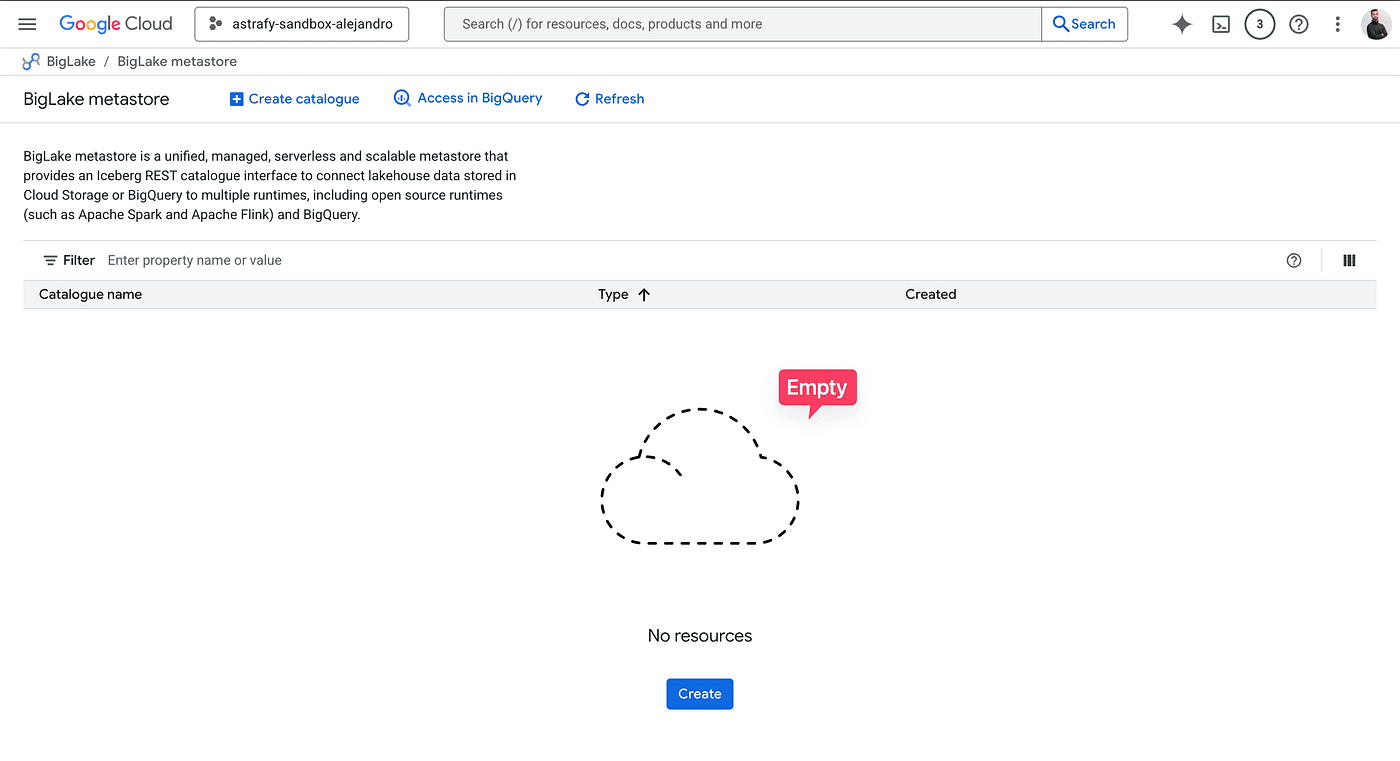1400x761 pixels.
Task: Click the BigLake metastore breadcrumb
Action: click(x=177, y=61)
